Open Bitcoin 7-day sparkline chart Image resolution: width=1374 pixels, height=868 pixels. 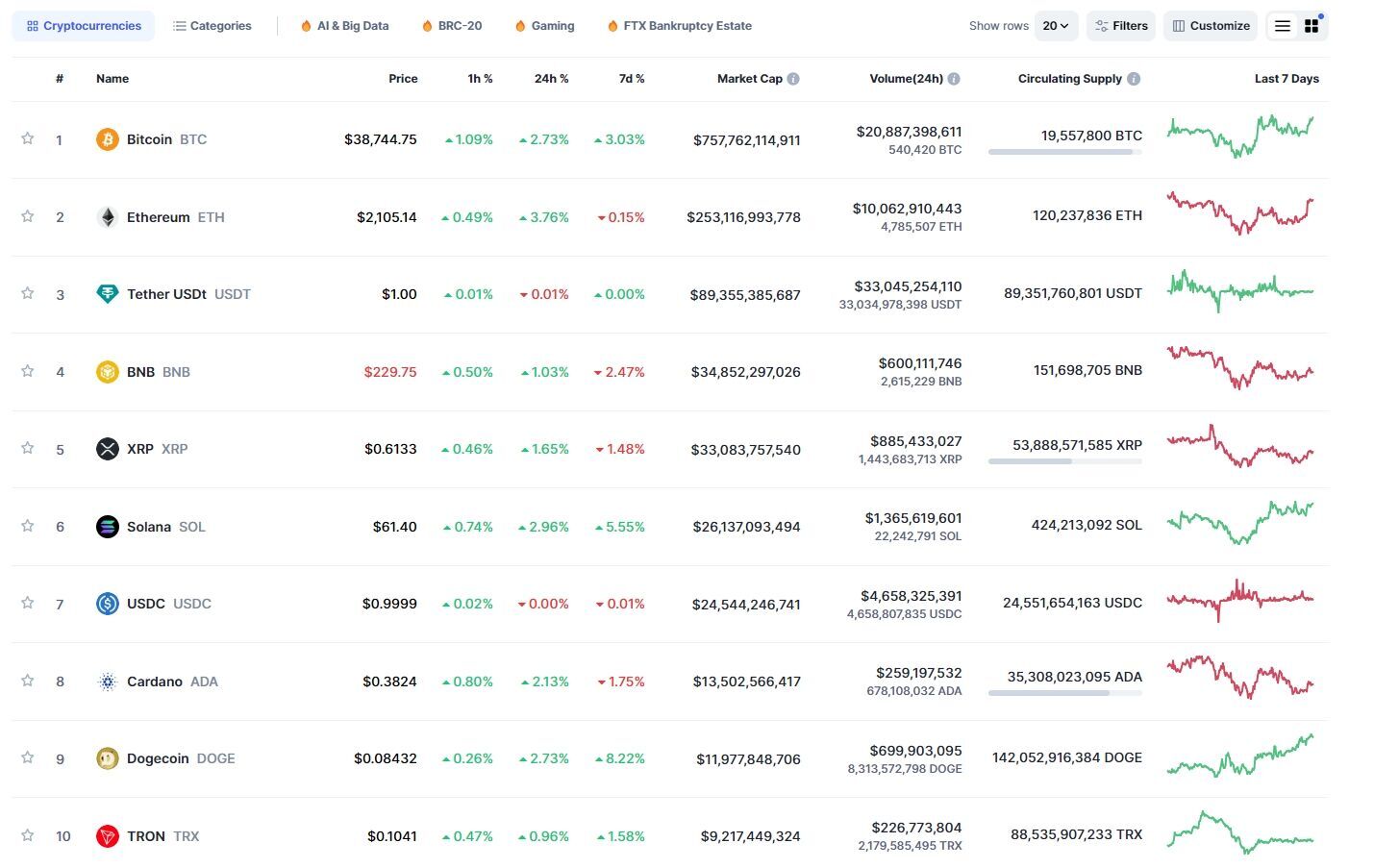tap(1240, 136)
